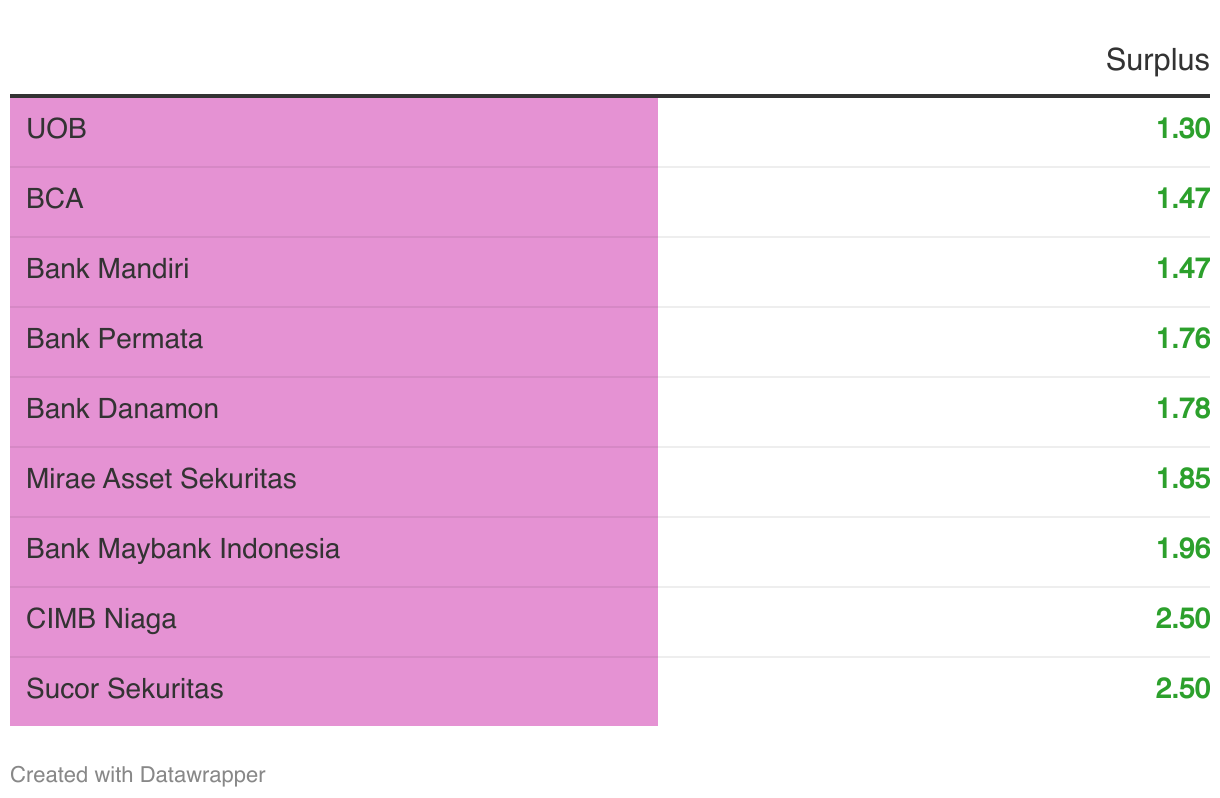Click Bank Permata surplus value 1.76

(1183, 339)
